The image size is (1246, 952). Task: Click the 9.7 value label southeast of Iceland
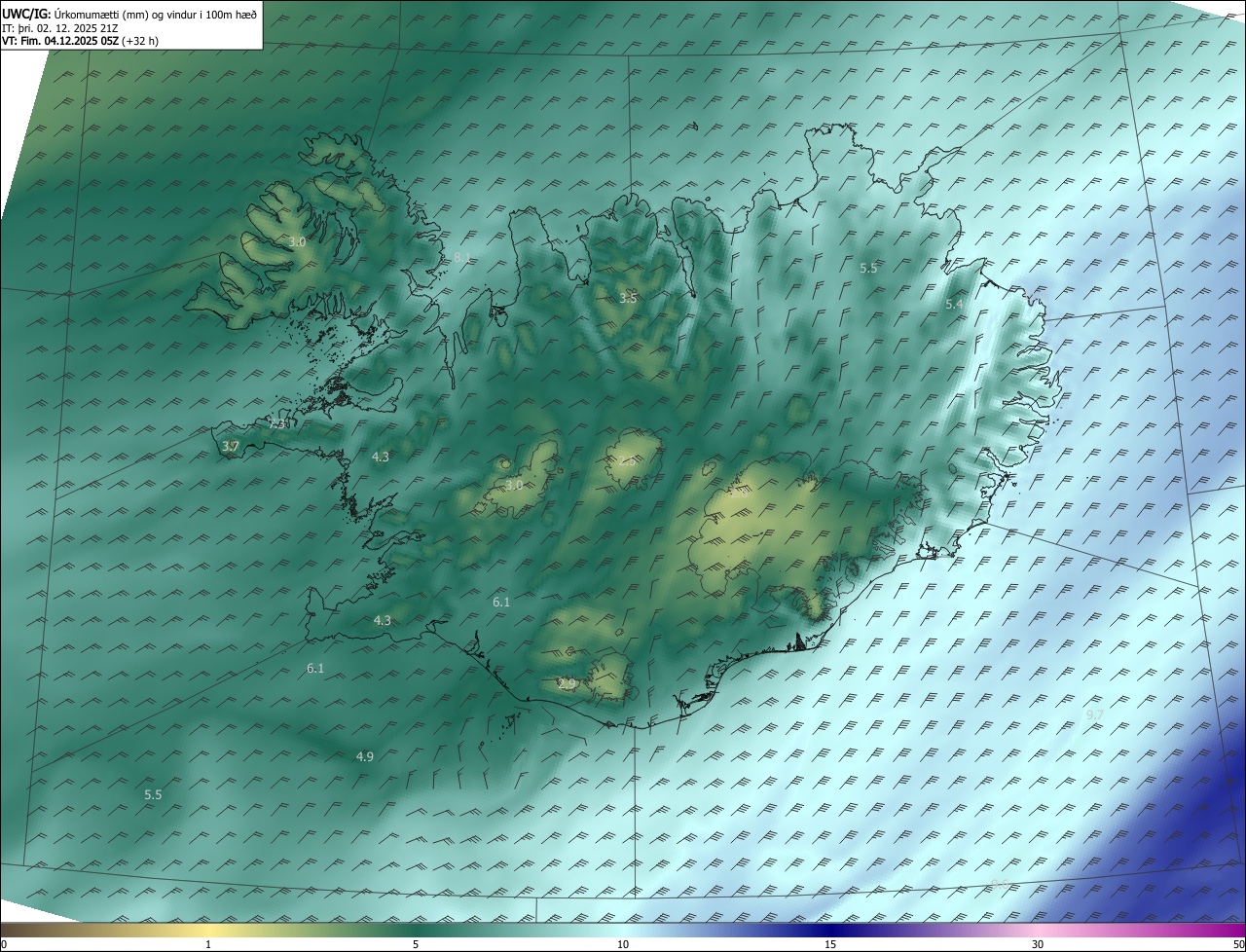click(1095, 715)
